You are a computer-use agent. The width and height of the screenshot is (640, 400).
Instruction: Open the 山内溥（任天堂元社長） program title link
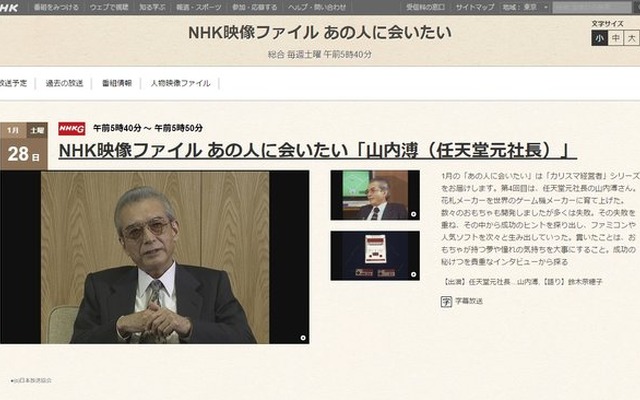pyautogui.click(x=318, y=151)
